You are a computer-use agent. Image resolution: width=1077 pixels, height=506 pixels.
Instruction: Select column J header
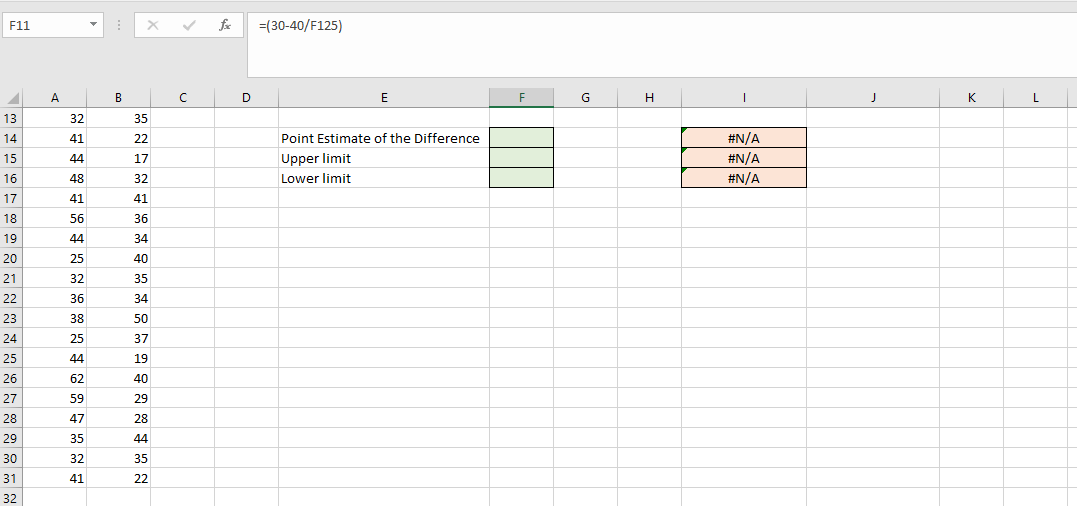click(873, 98)
